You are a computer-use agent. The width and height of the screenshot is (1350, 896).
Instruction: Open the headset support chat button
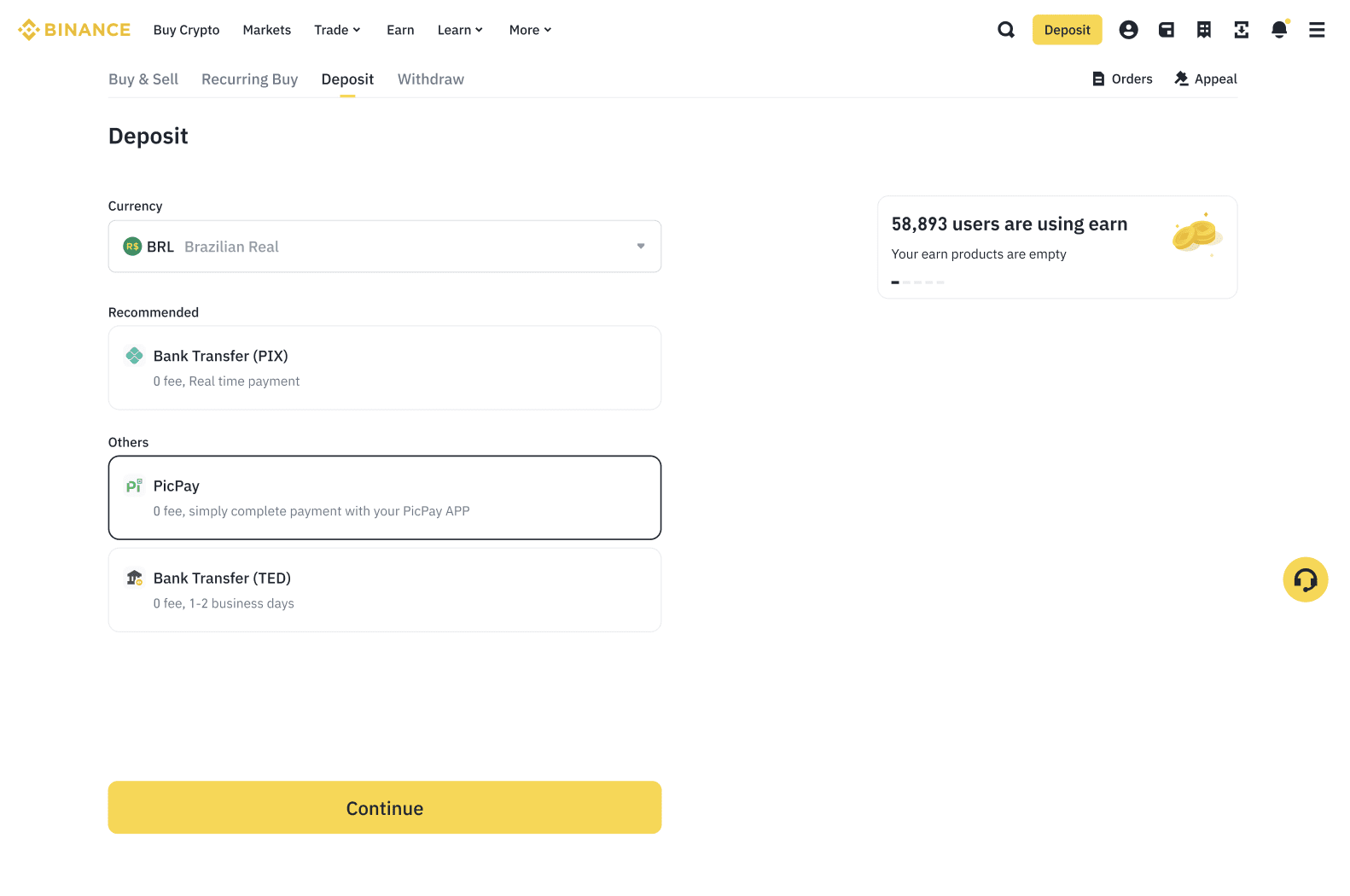point(1305,580)
